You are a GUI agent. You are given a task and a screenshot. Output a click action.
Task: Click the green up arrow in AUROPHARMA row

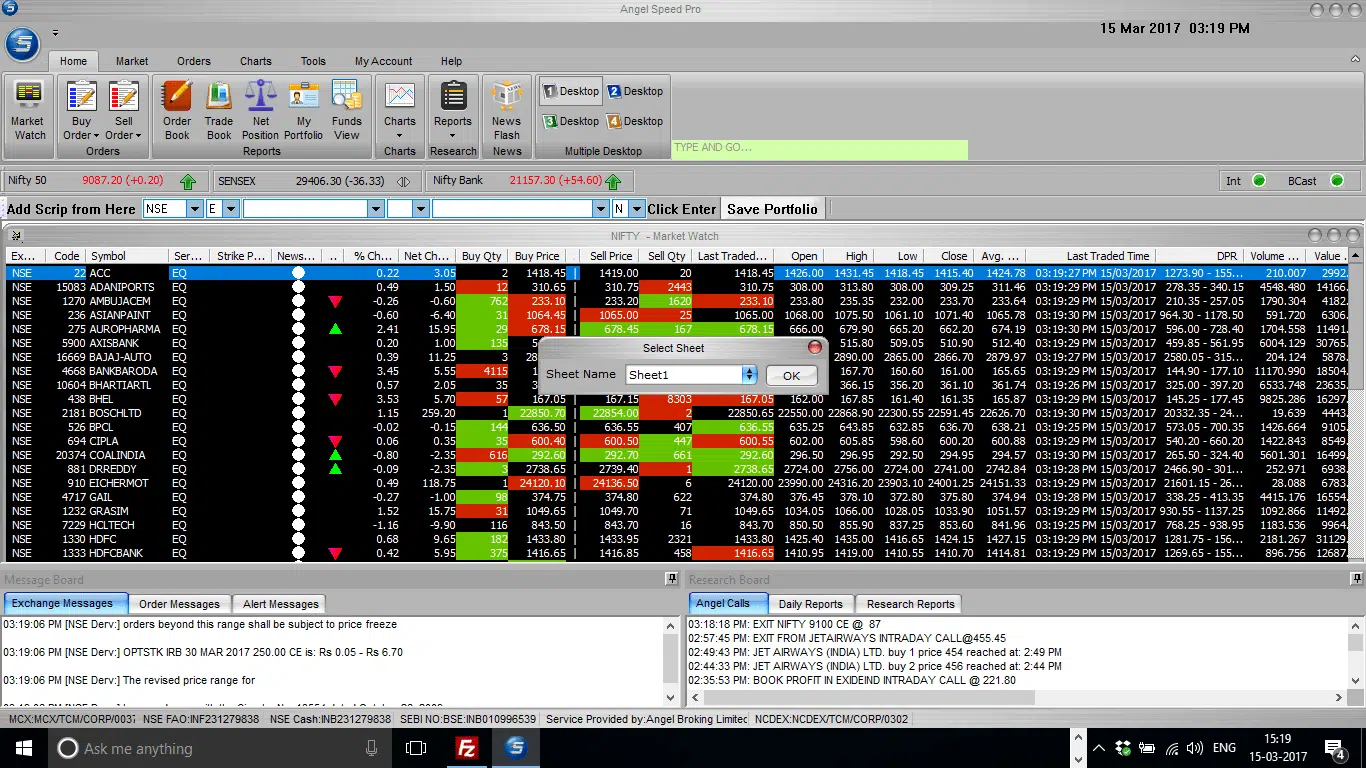point(335,329)
